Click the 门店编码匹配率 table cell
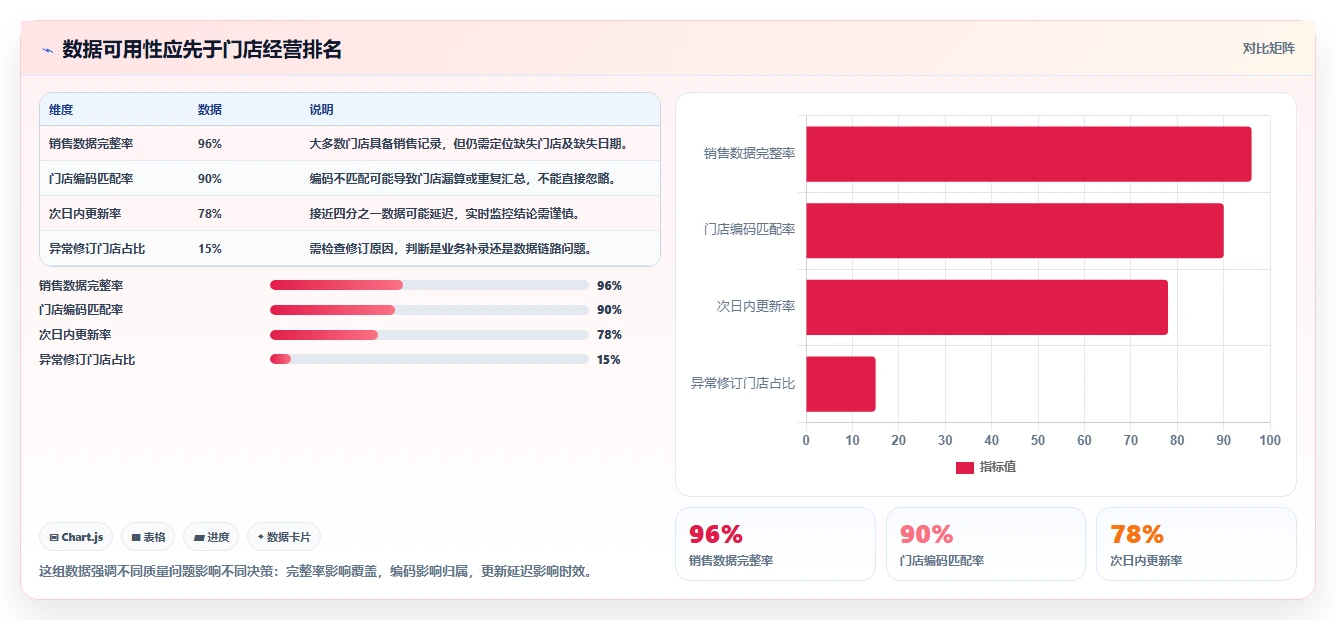1336x620 pixels. click(x=91, y=179)
